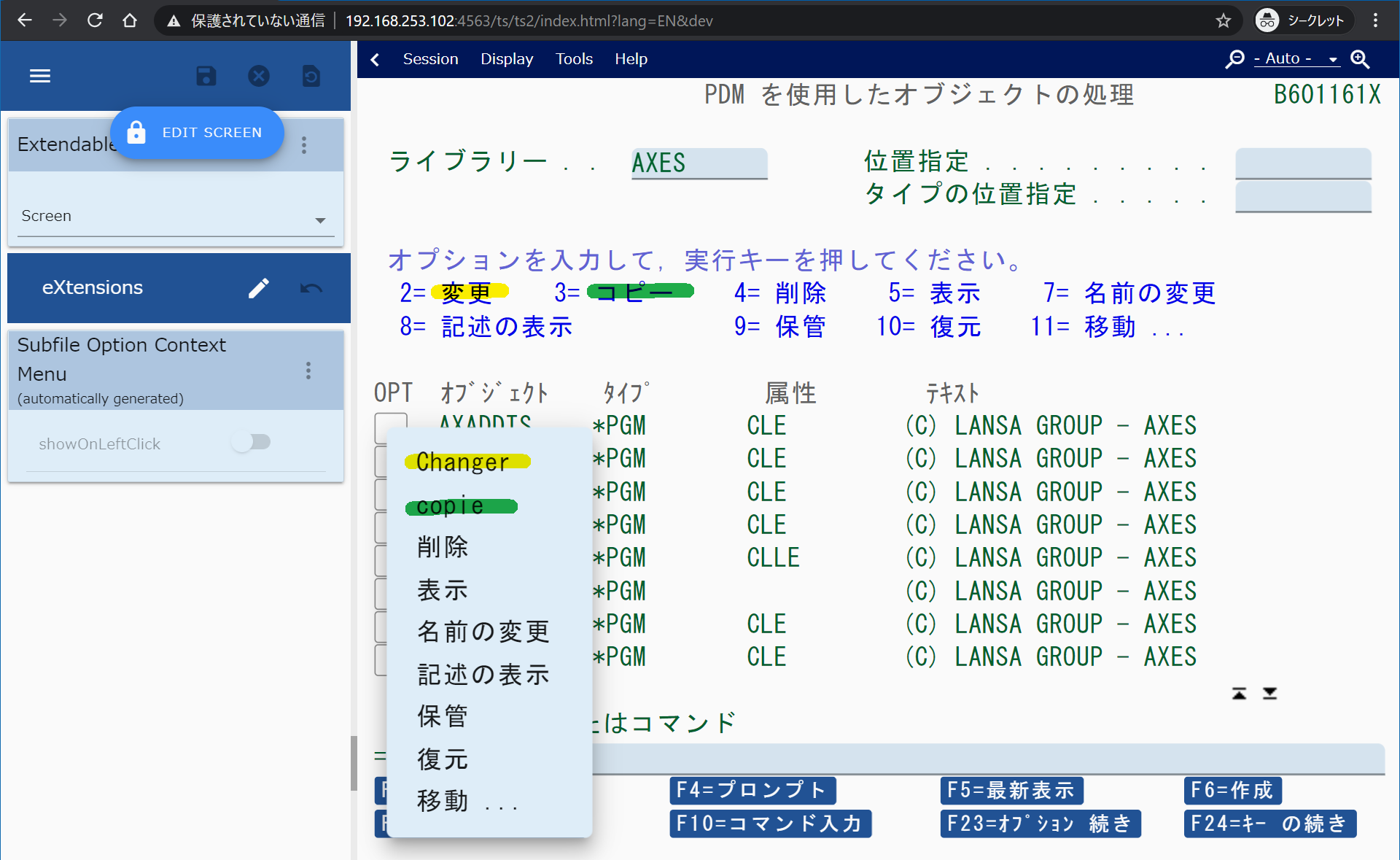Save changes with the floppy disk icon

206,76
